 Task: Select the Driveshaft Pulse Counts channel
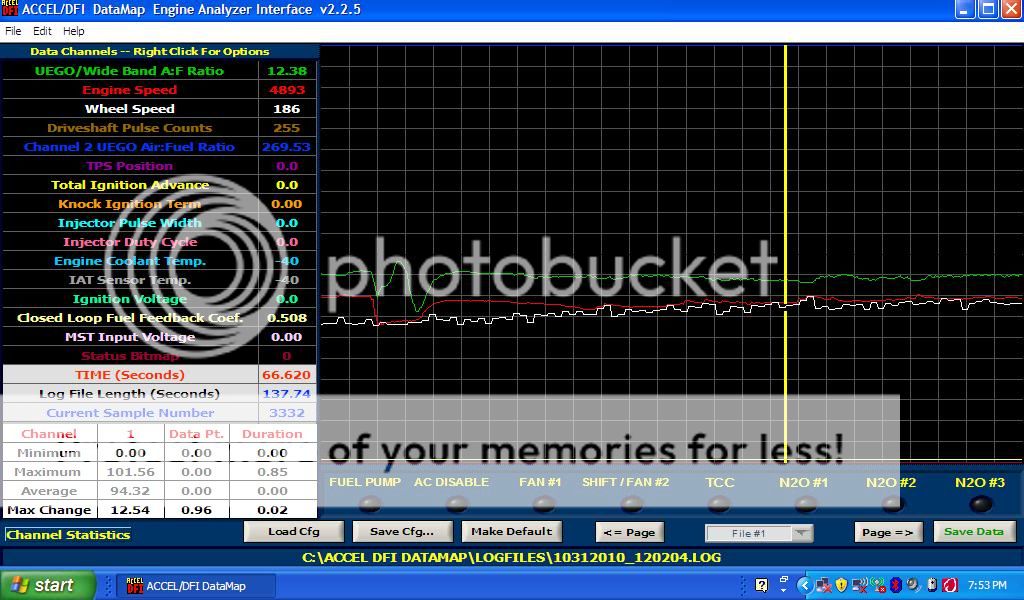129,127
